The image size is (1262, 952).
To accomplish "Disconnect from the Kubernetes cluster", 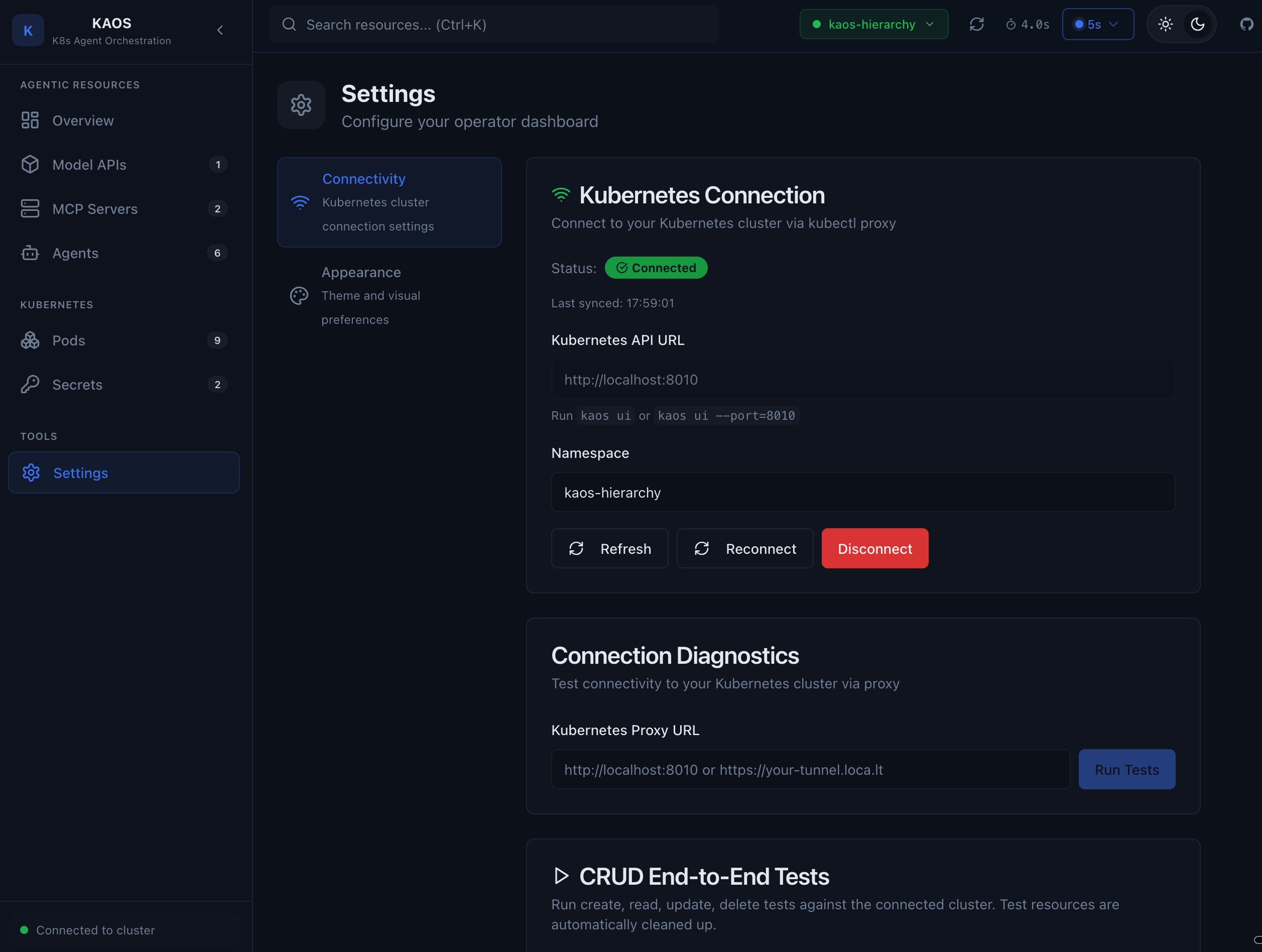I will pos(874,548).
